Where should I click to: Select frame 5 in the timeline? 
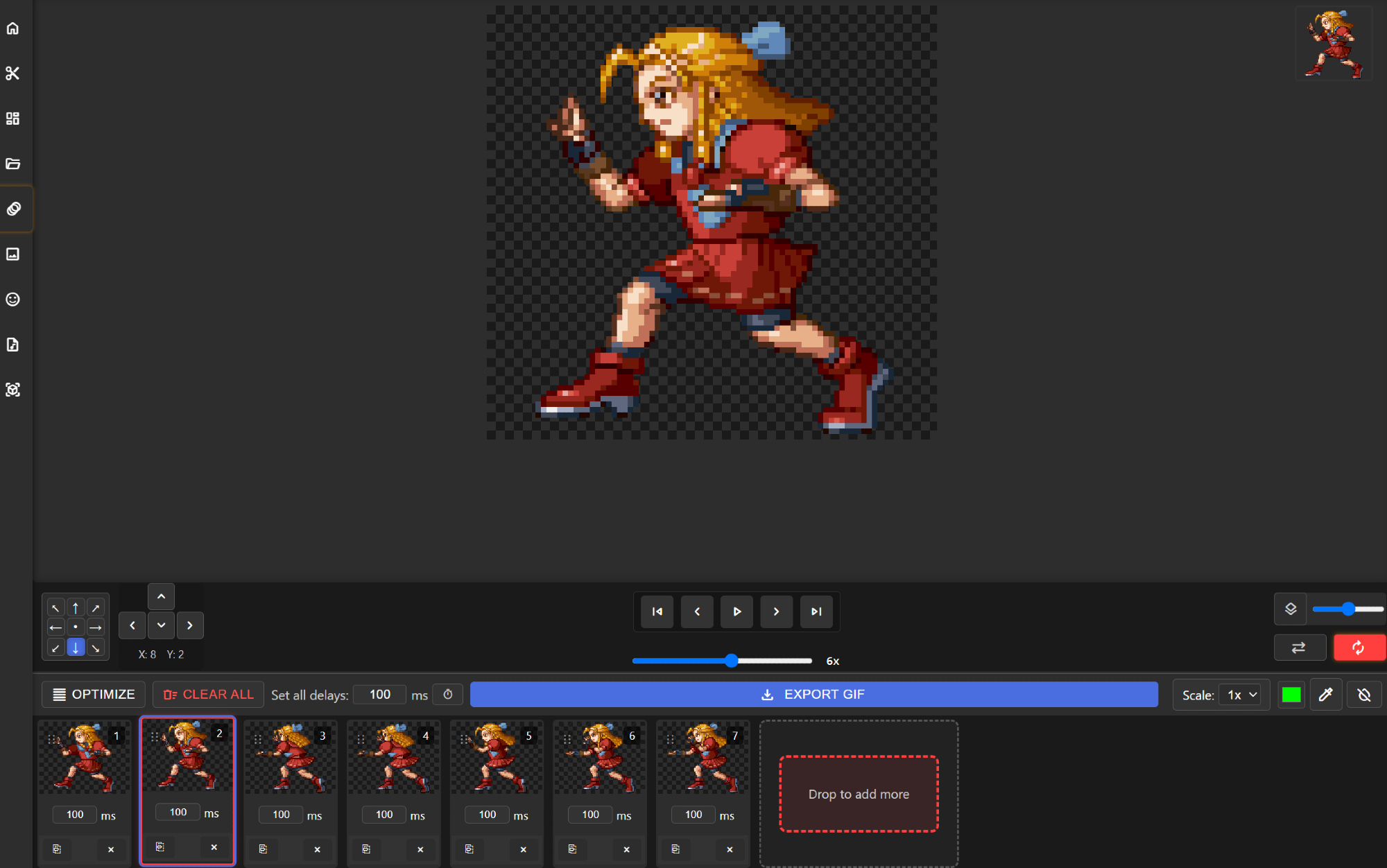tap(496, 760)
